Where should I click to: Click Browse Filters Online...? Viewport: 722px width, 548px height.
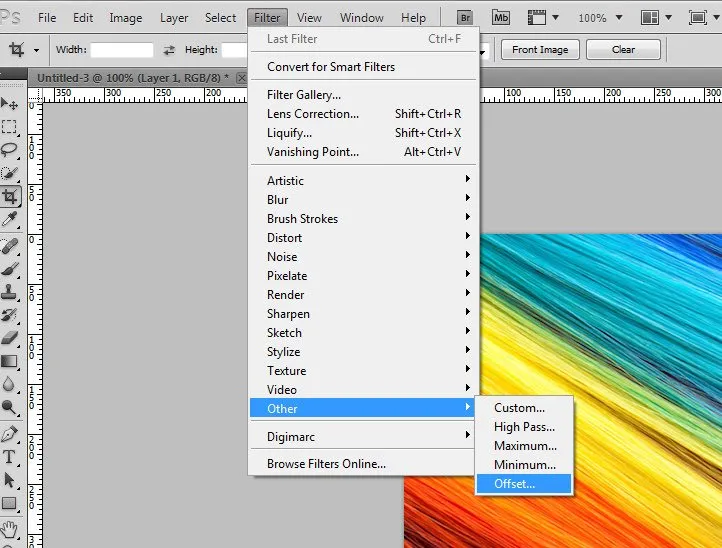[362, 464]
